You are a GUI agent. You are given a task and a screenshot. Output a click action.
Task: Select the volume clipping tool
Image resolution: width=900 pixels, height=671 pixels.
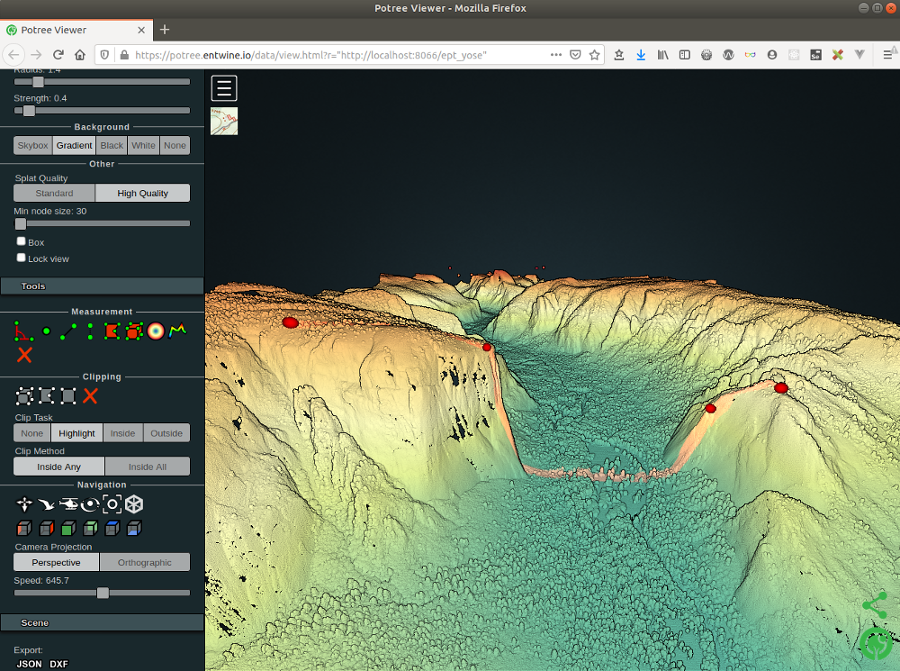(x=24, y=396)
